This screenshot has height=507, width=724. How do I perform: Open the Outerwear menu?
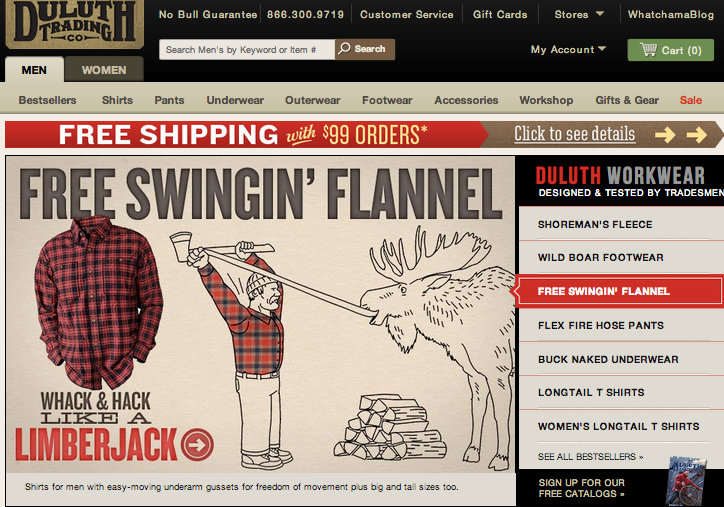coord(313,100)
